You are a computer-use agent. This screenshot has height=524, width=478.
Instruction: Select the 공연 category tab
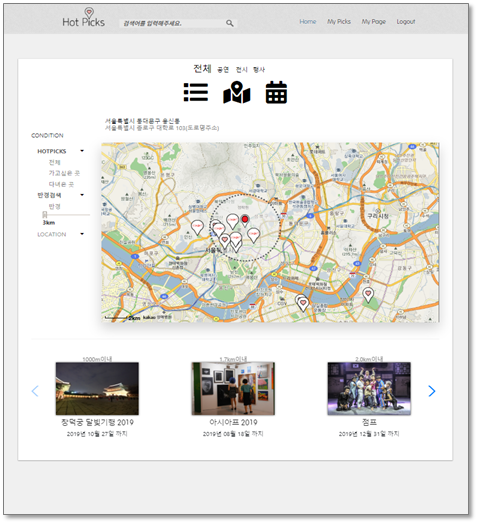(x=223, y=70)
